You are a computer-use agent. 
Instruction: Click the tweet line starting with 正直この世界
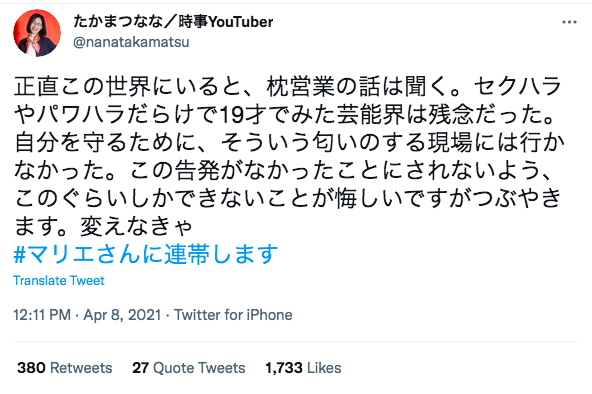287,86
